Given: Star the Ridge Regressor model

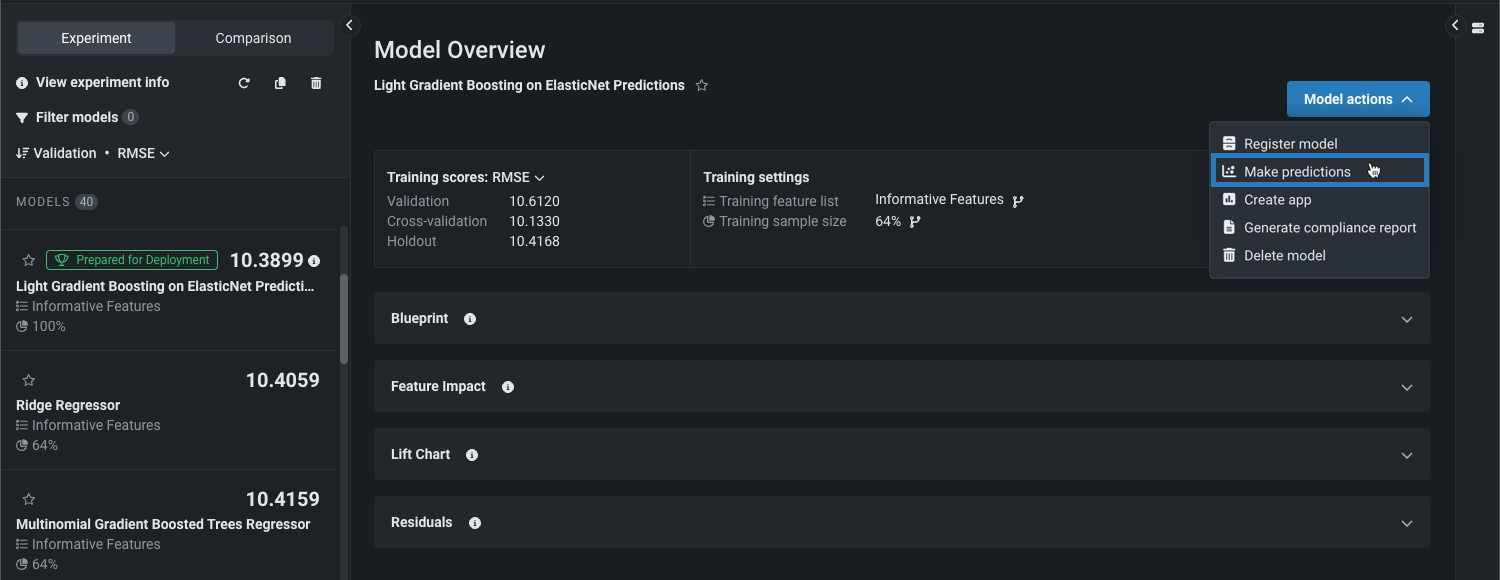Looking at the screenshot, I should coord(29,380).
